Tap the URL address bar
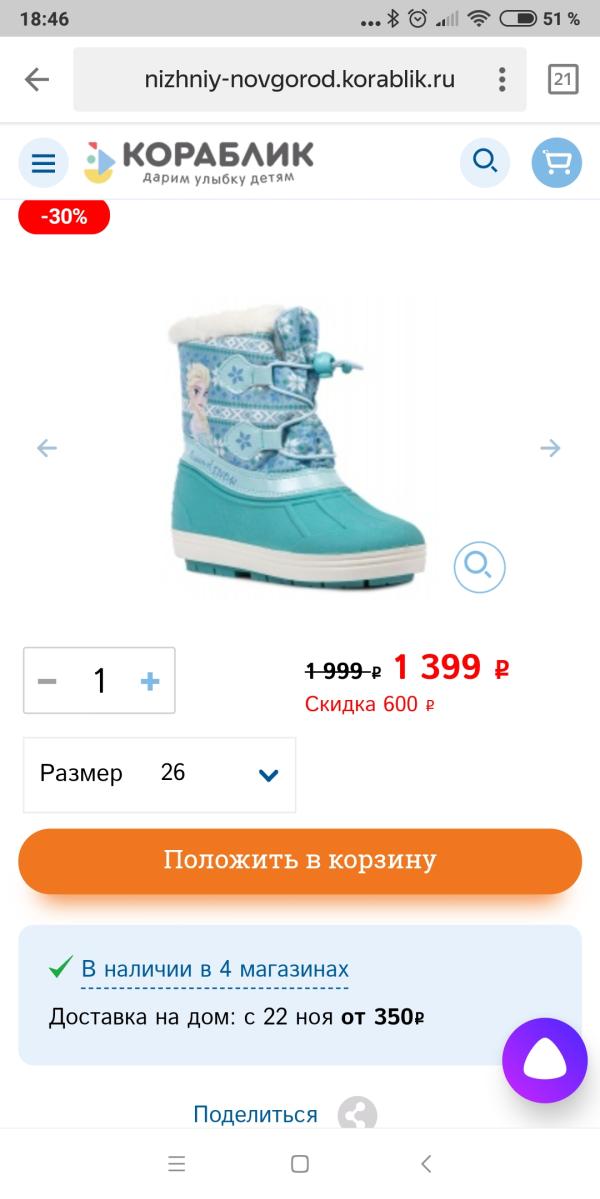This screenshot has height=1199, width=600. [x=300, y=80]
